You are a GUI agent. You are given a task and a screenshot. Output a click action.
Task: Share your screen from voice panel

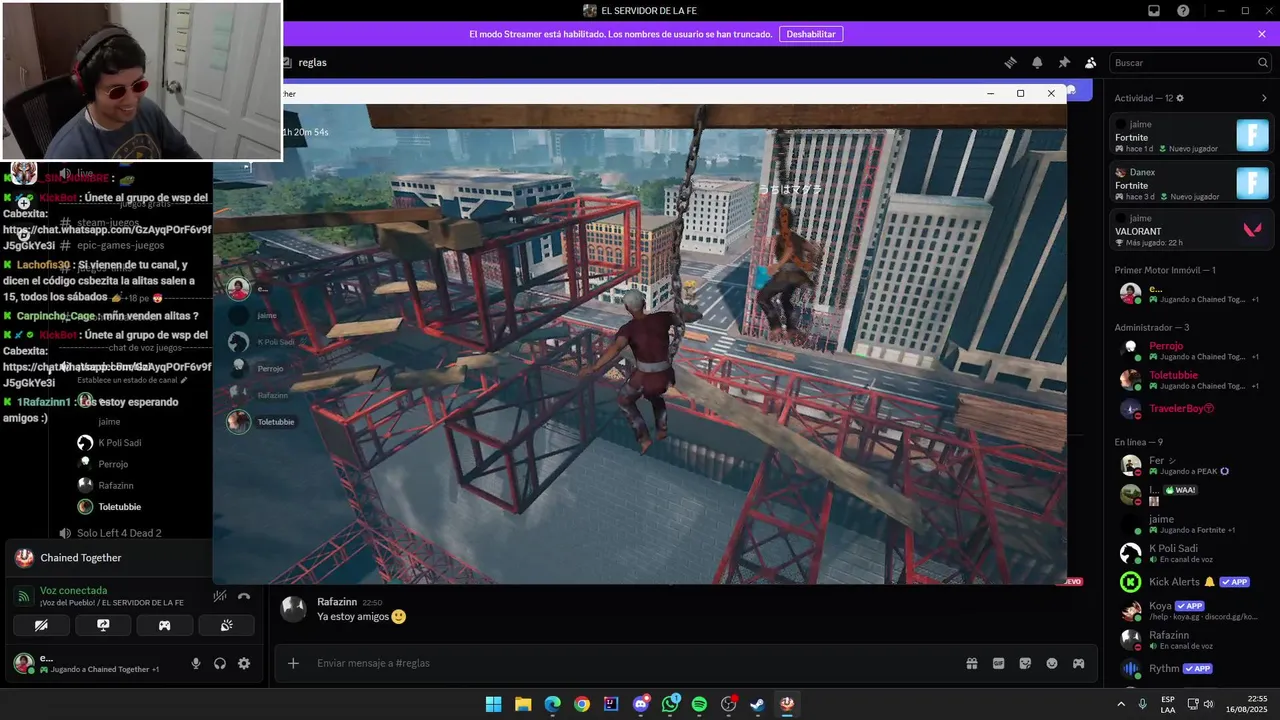coord(103,626)
